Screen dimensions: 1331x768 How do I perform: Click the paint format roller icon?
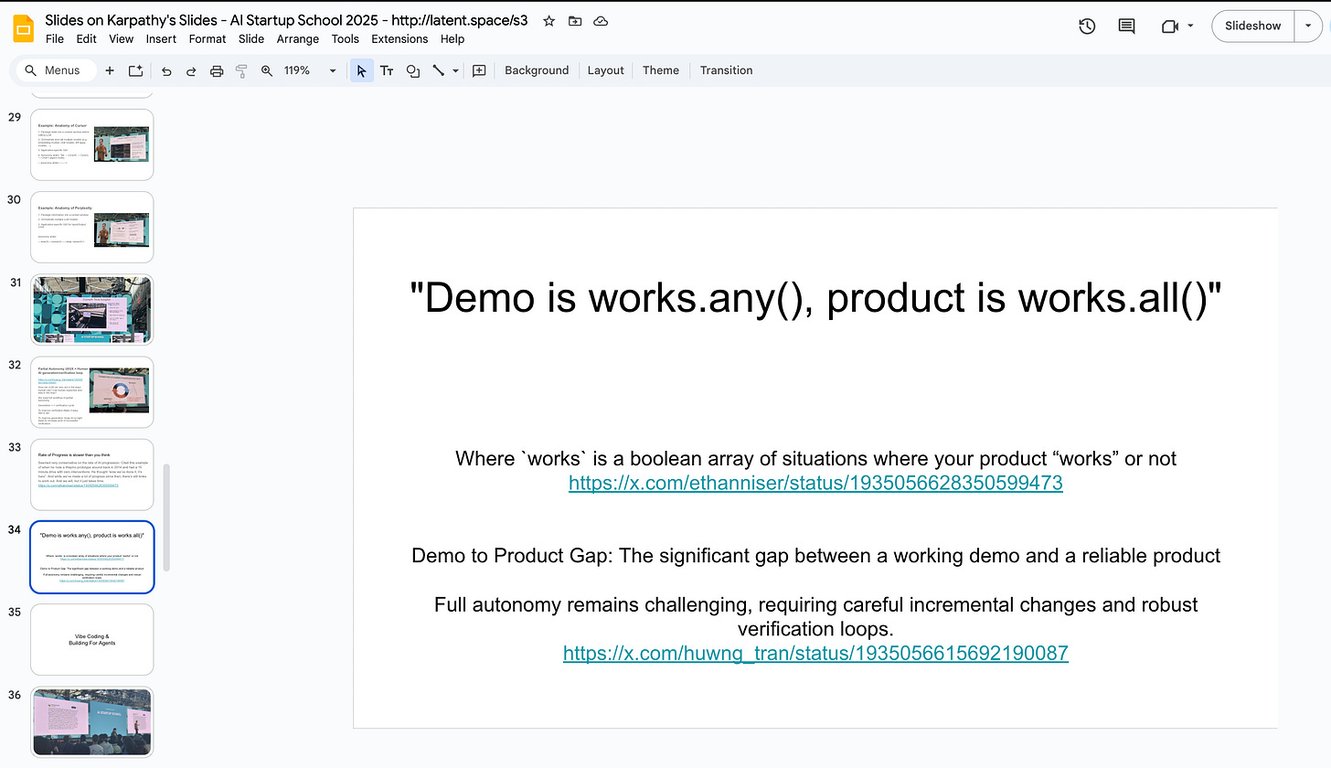pos(241,71)
